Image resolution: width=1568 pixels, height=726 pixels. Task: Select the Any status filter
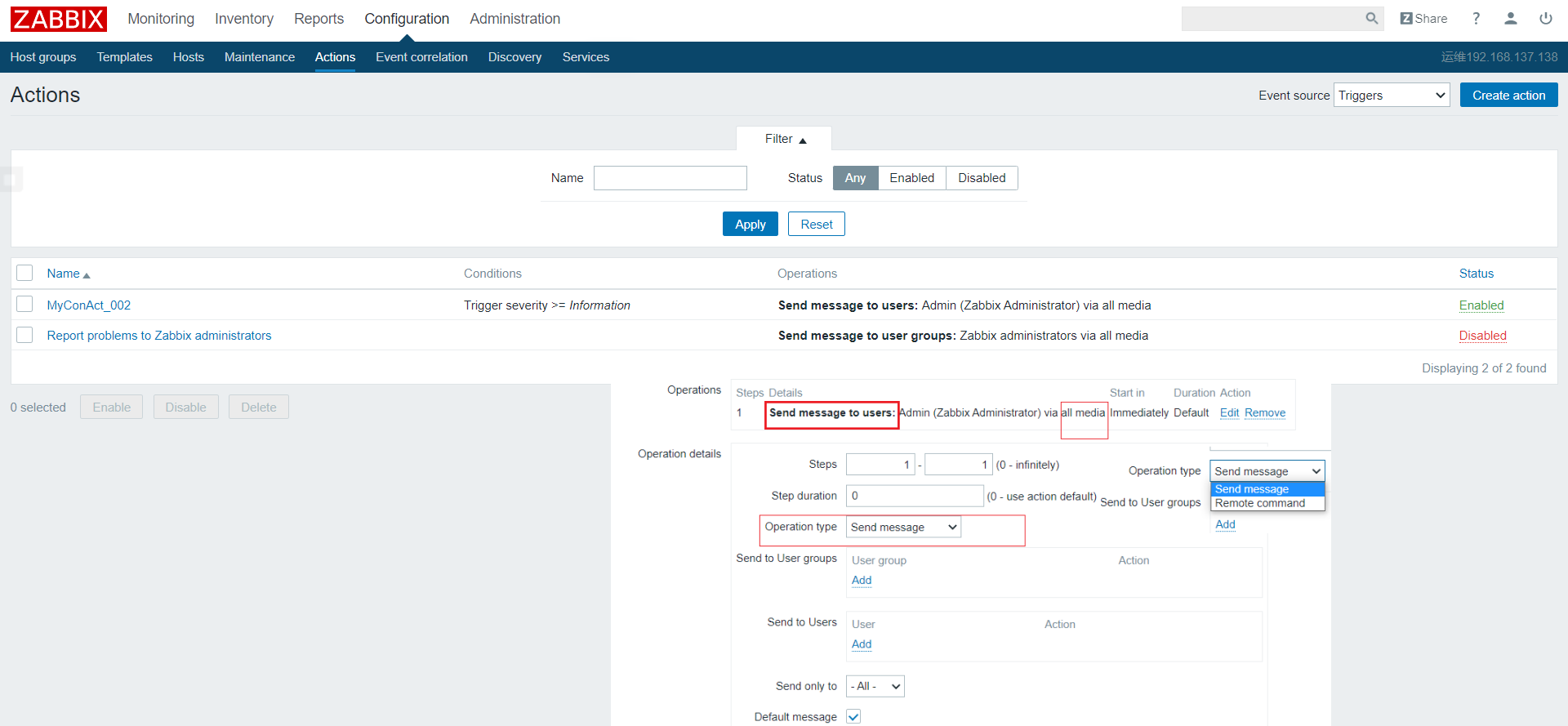(855, 178)
